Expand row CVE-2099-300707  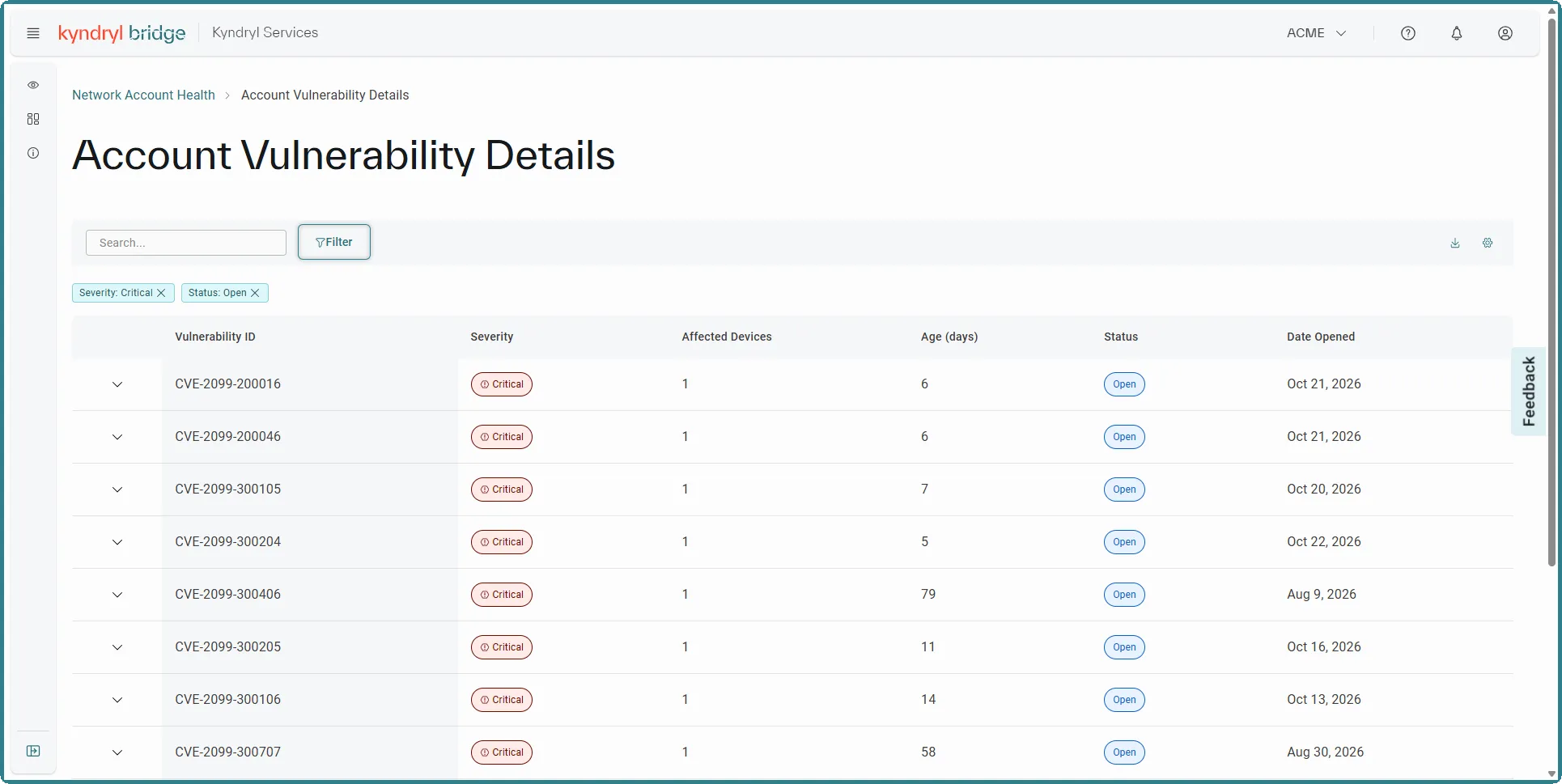[x=117, y=752]
